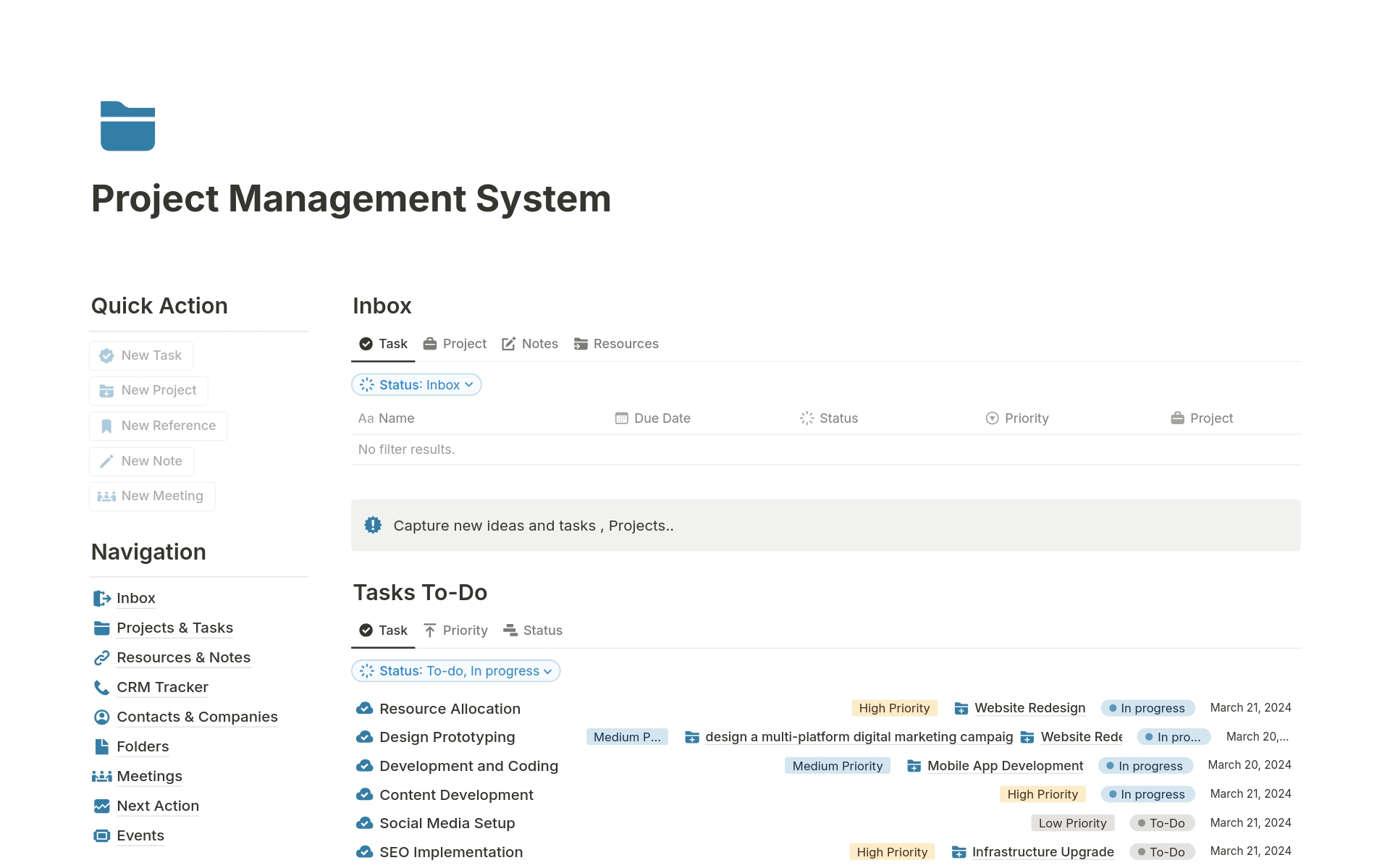Click the New Project folder icon
The image size is (1390, 868).
tap(106, 390)
